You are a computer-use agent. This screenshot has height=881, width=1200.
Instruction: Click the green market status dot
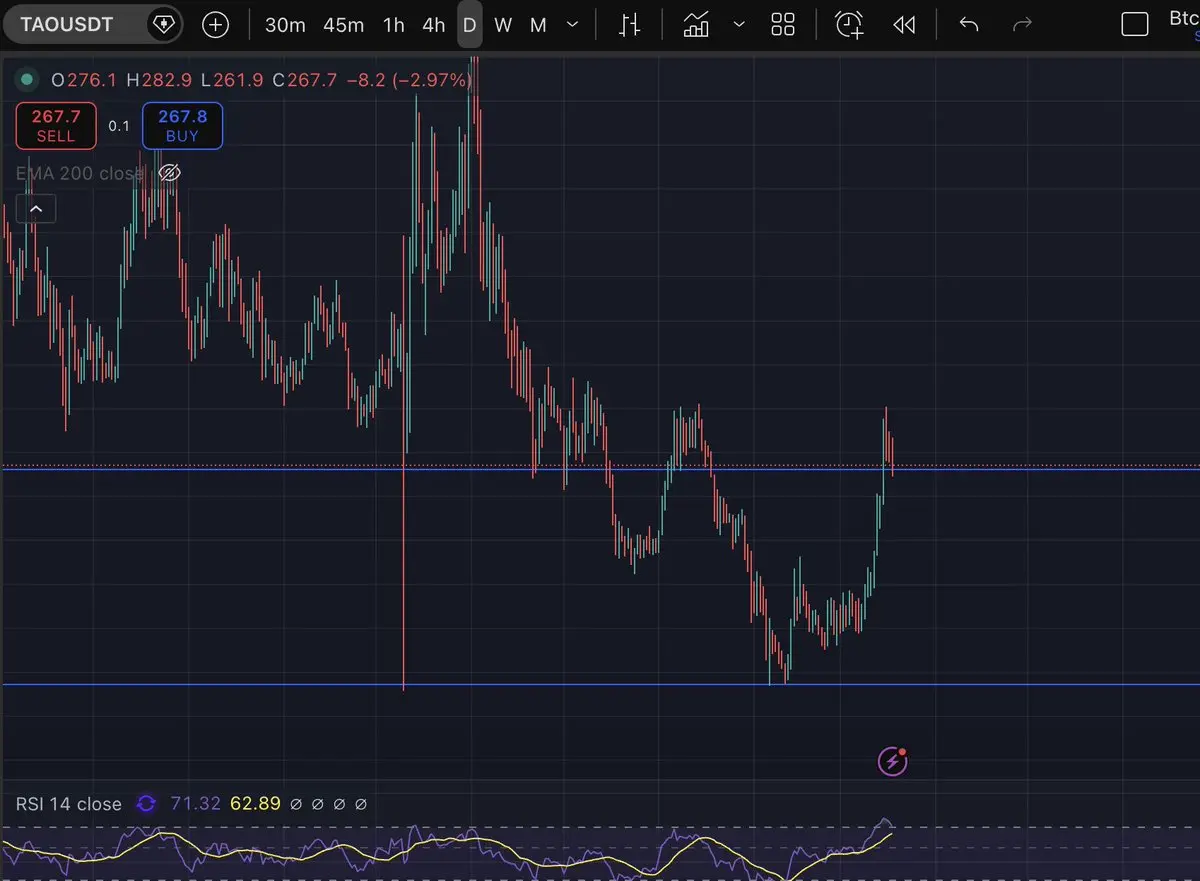(x=26, y=79)
